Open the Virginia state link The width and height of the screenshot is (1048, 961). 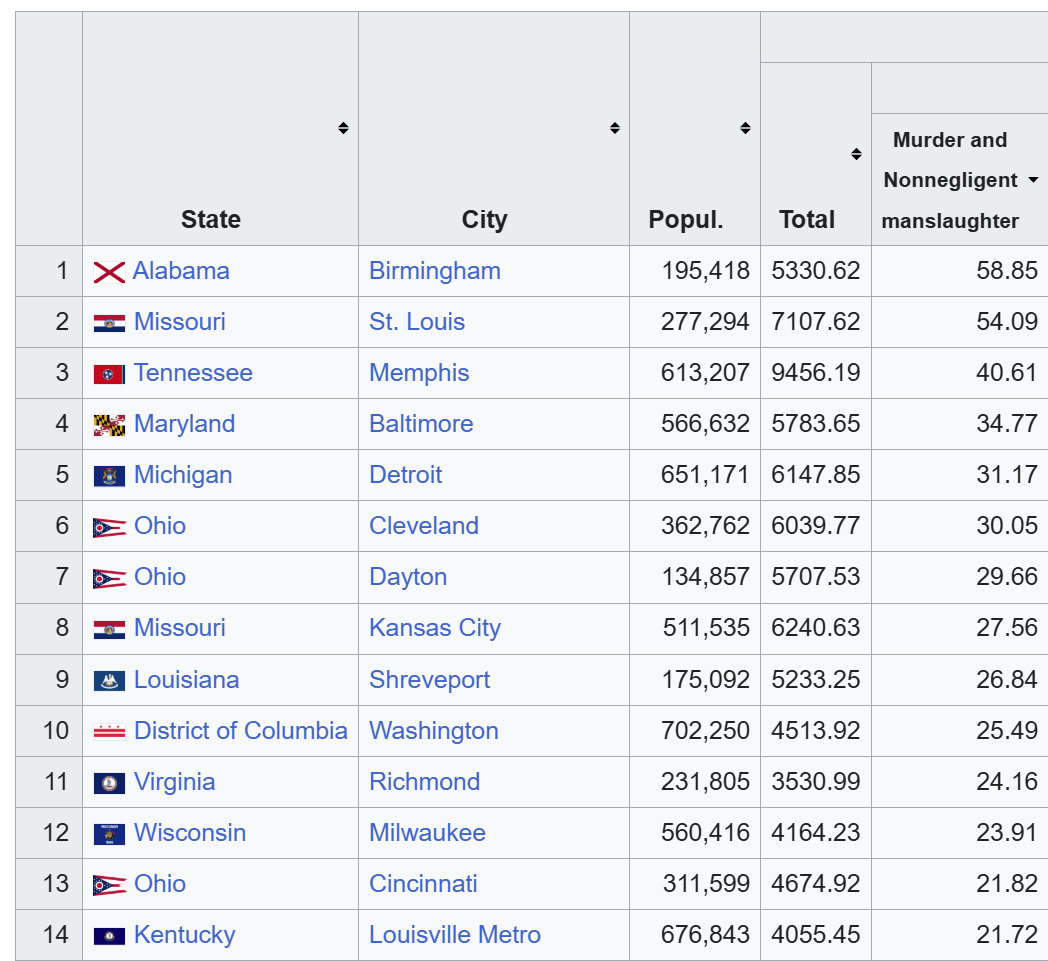tap(174, 782)
